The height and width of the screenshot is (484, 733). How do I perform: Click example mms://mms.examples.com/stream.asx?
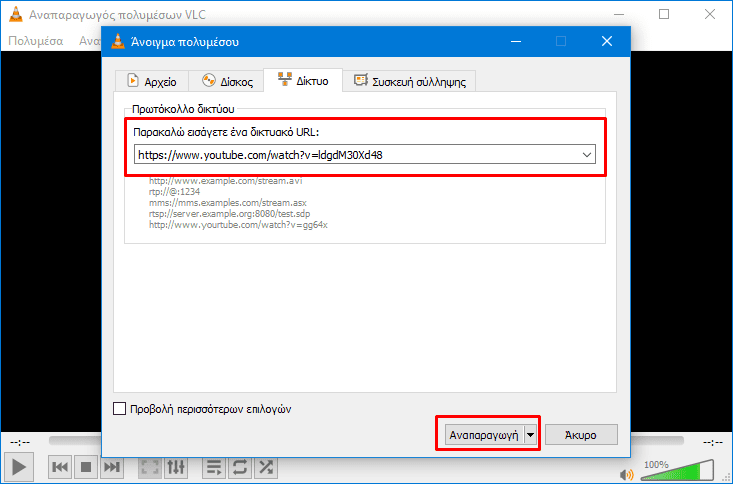pyautogui.click(x=228, y=203)
